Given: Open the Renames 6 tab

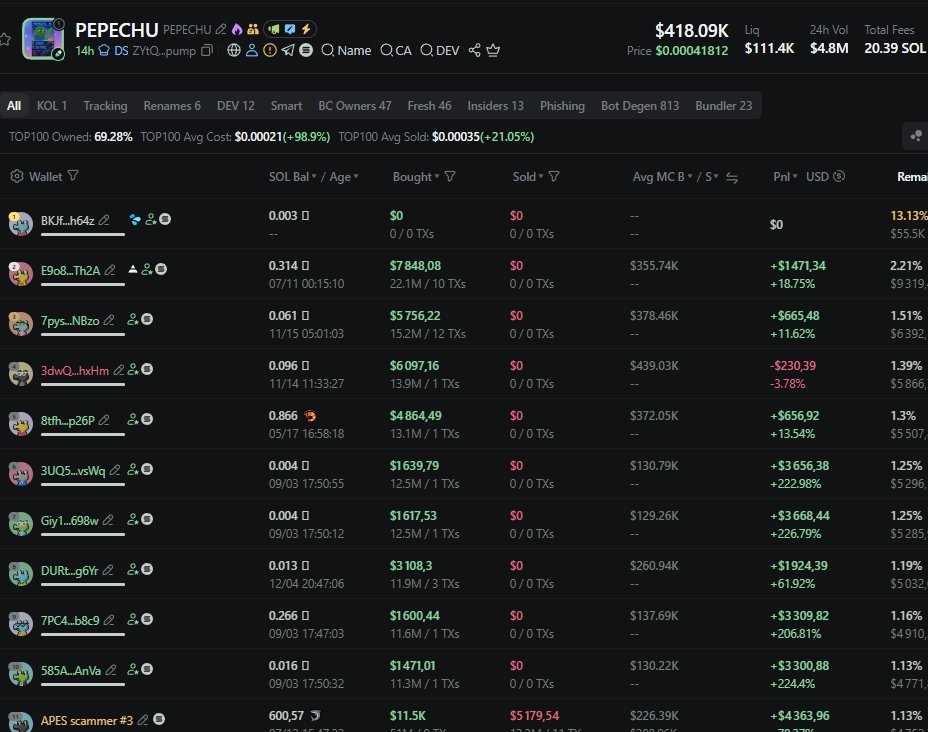Looking at the screenshot, I should (172, 106).
